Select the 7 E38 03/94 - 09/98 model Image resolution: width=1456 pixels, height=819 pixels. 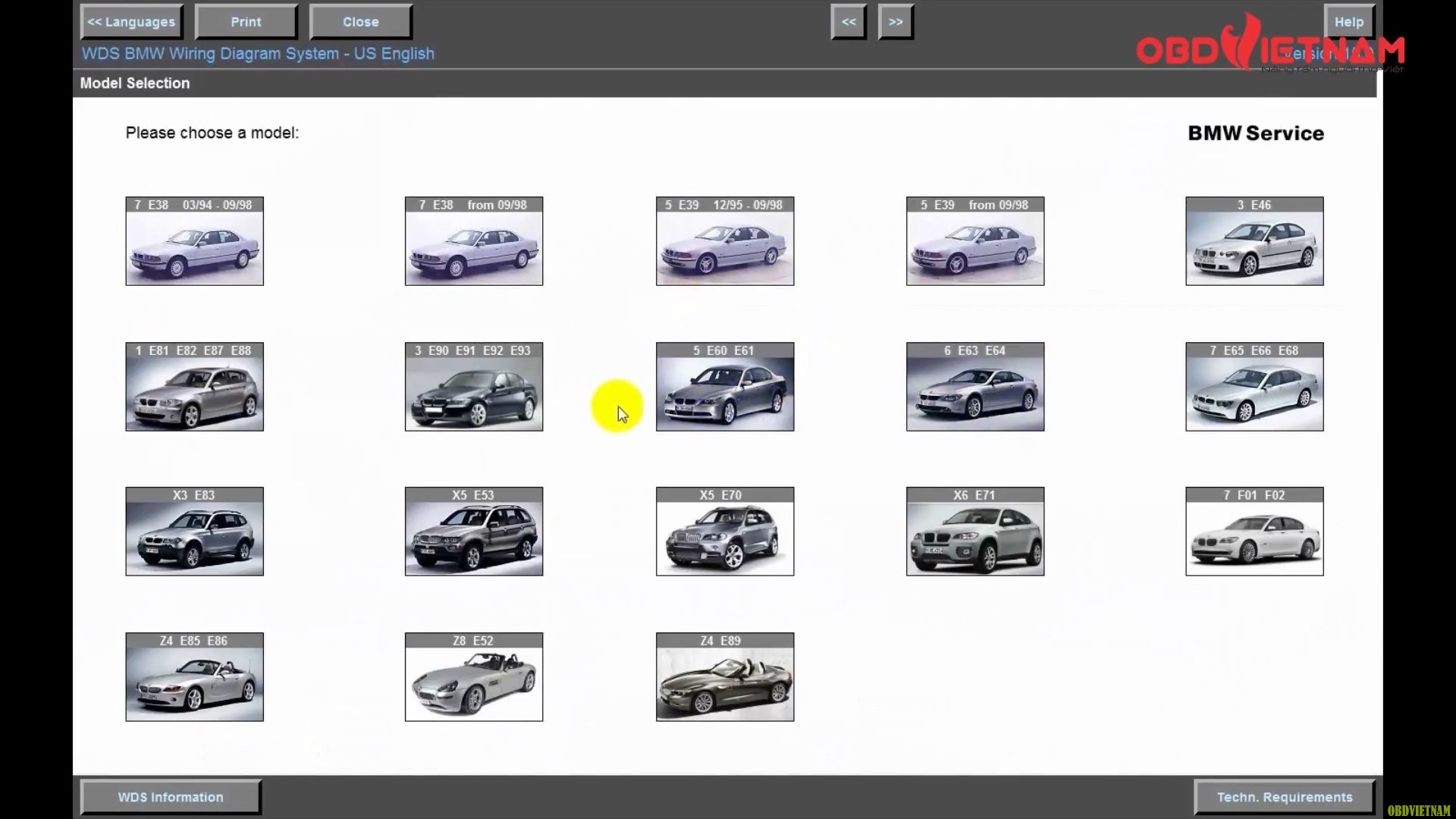194,241
